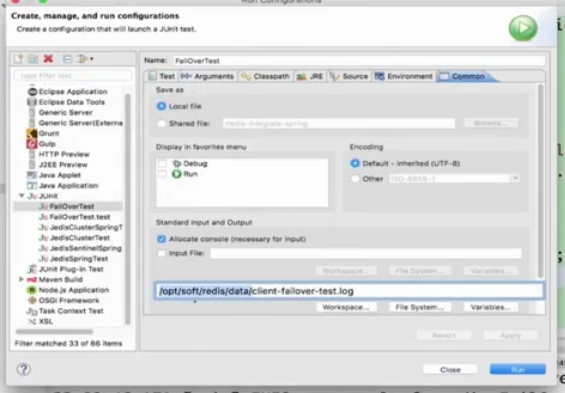The width and height of the screenshot is (565, 393).
Task: Click the red X delete configuration icon
Action: click(48, 59)
